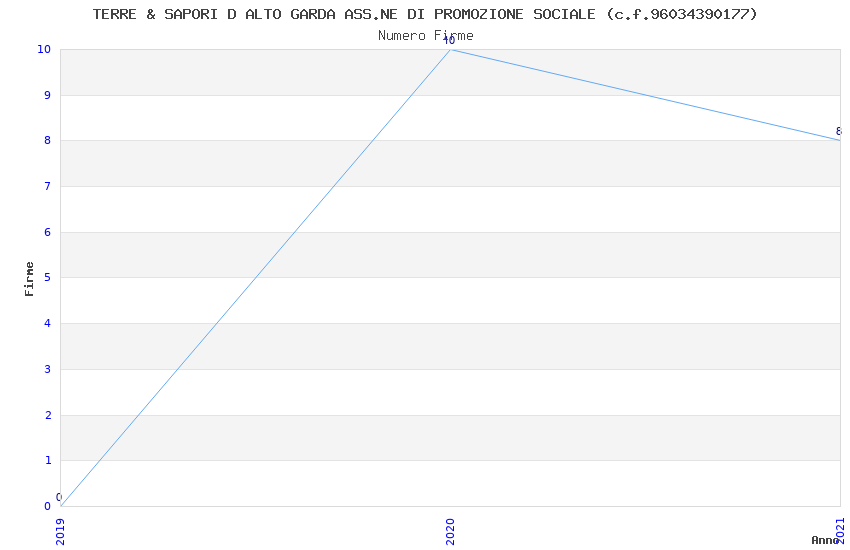Click the y-axis tick label 1
The height and width of the screenshot is (550, 850).
click(48, 461)
